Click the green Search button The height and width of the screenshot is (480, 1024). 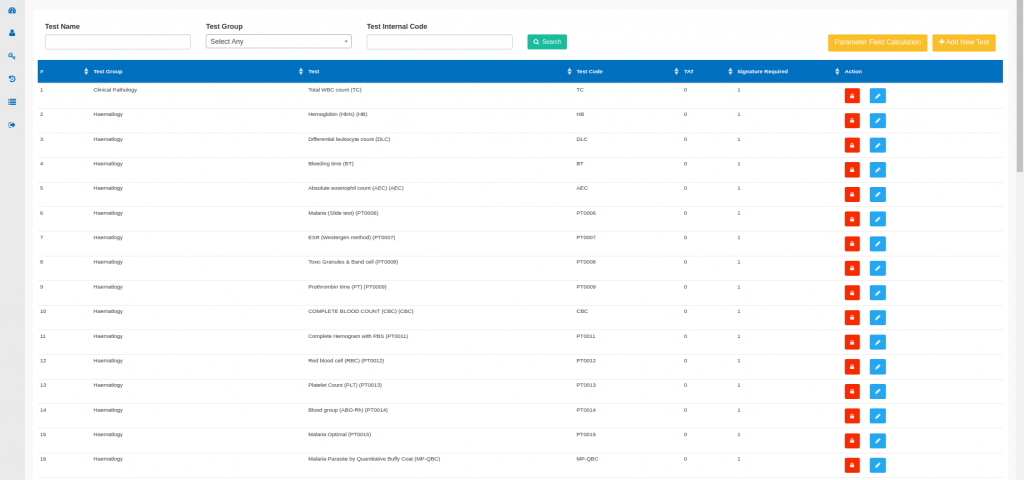(x=547, y=42)
